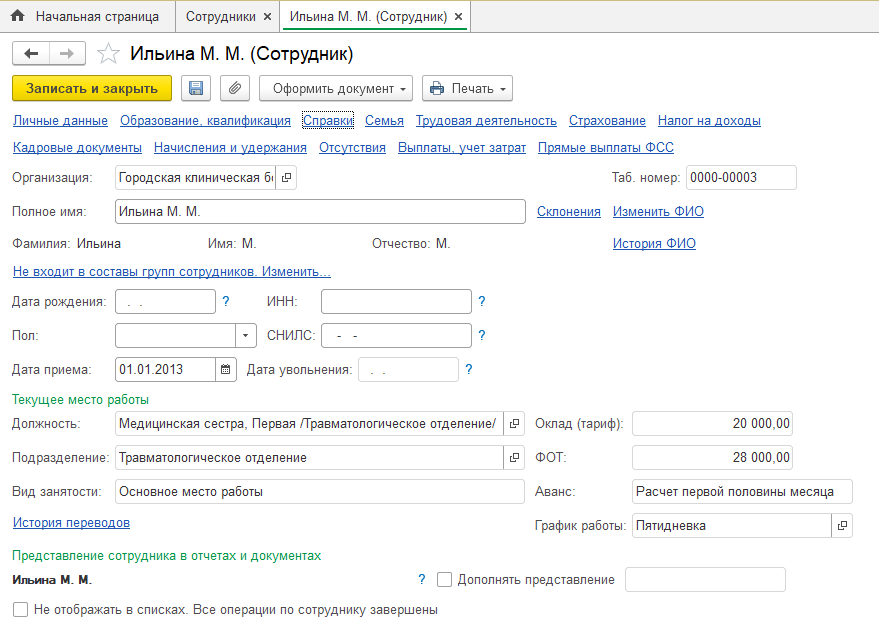This screenshot has width=879, height=637.
Task: Click the Оклад (тариф) value field
Action: tap(713, 424)
